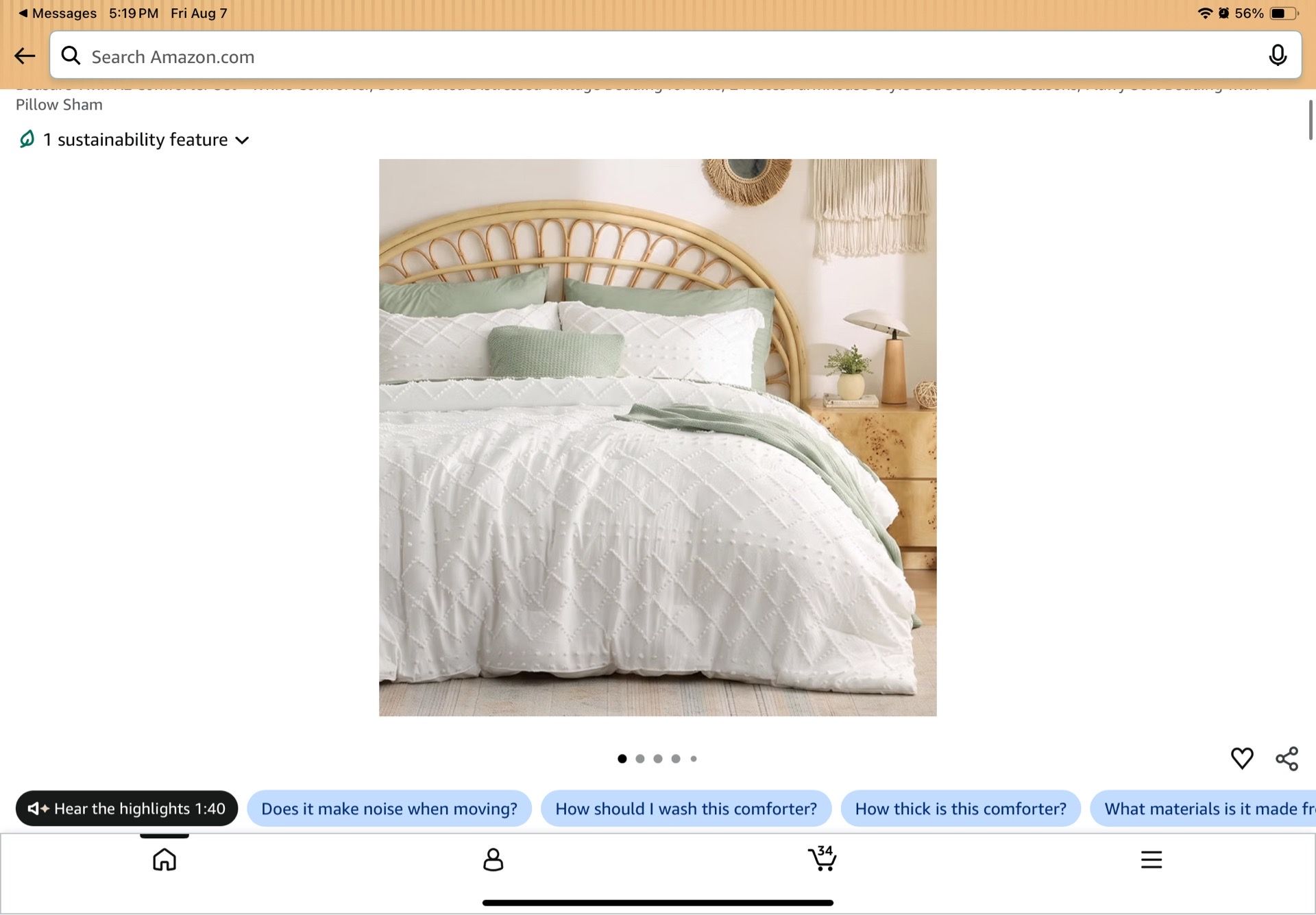The width and height of the screenshot is (1316, 915).
Task: Tap the Wi-Fi status icon
Action: tap(1205, 13)
